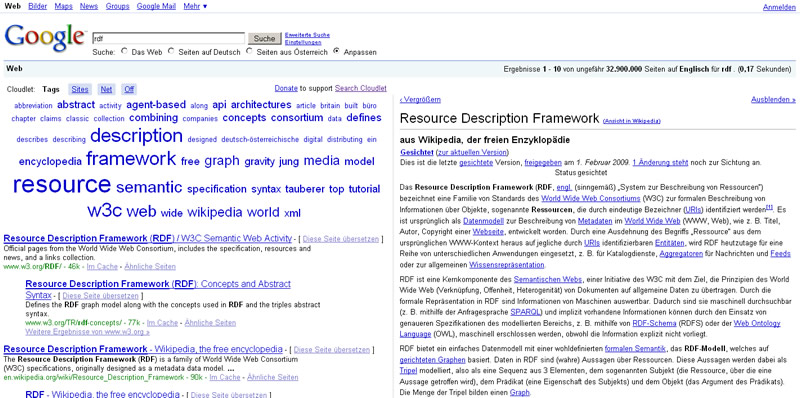Open Wikipedia free encyclopedia RDF result
Screen dimensions: 800x398
point(143,349)
